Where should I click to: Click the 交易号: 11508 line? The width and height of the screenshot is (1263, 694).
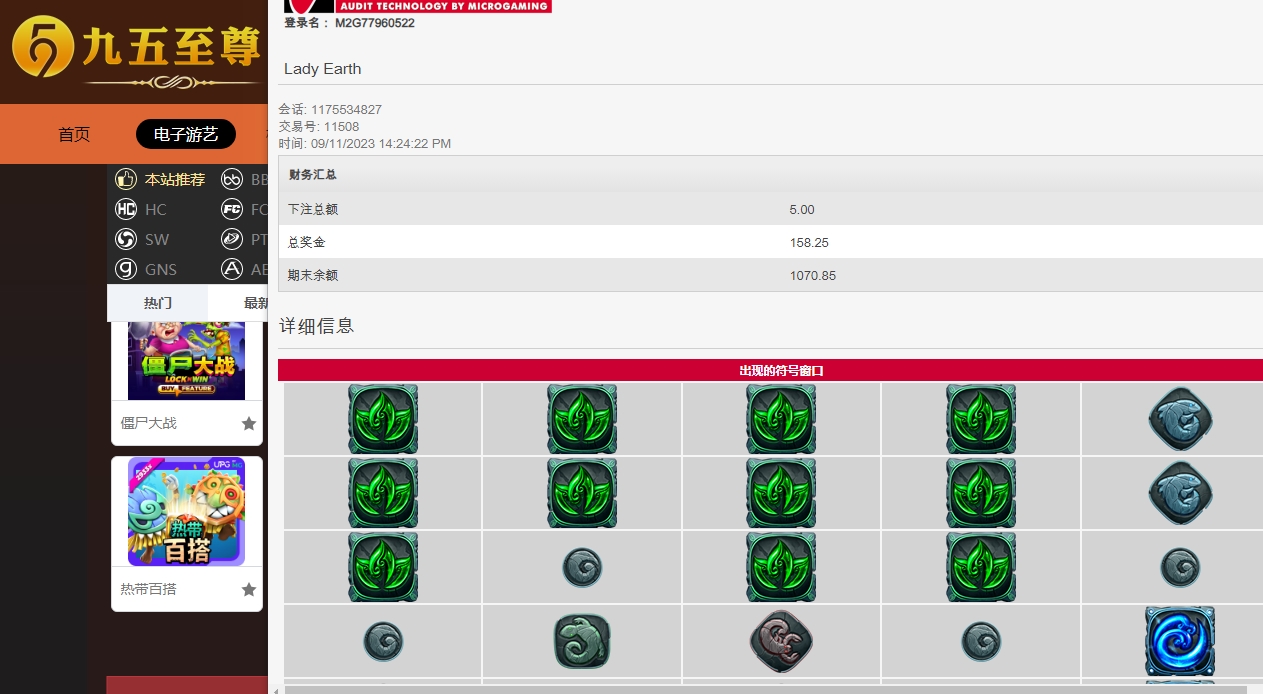coord(319,127)
